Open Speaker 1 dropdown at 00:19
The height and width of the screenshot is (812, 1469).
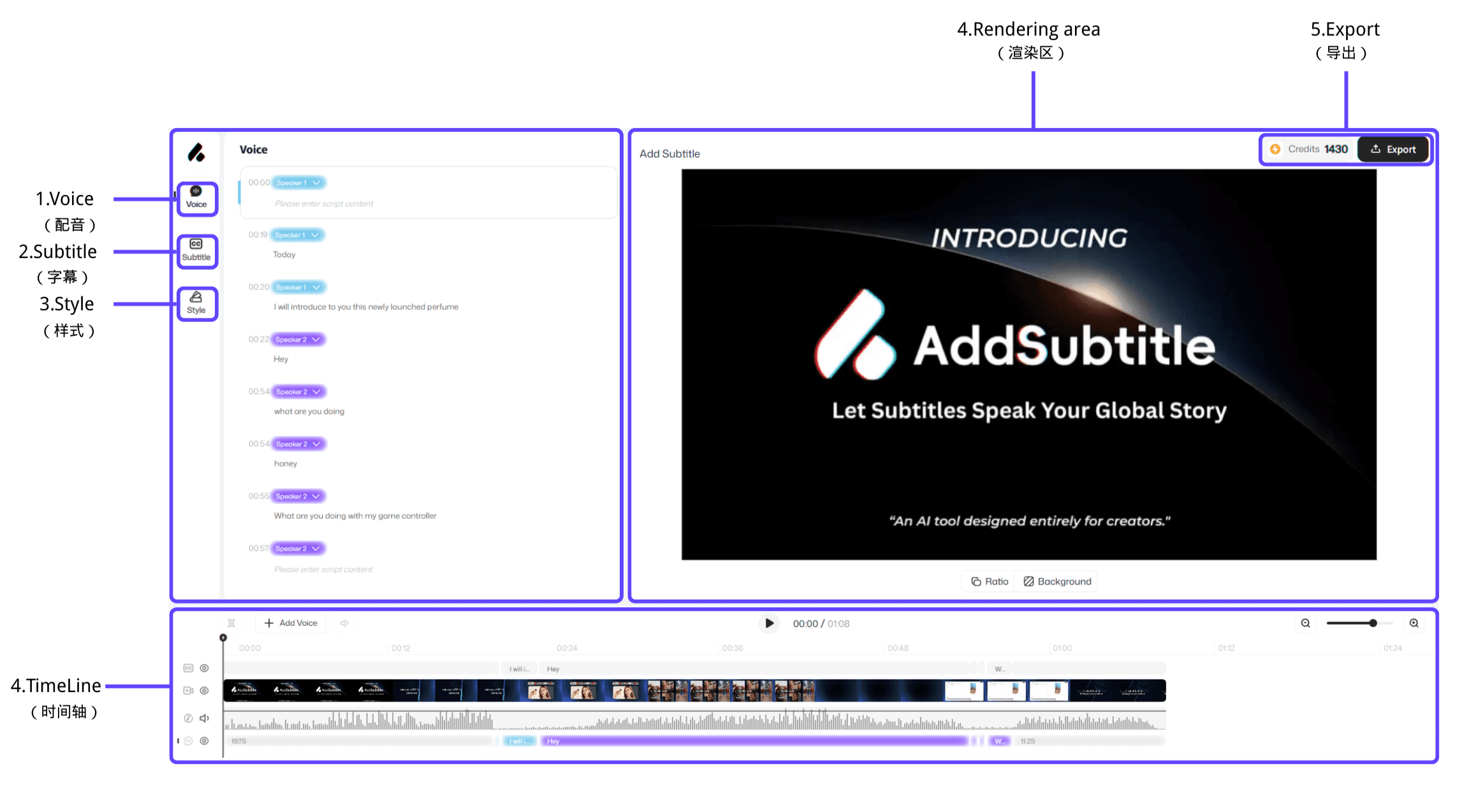point(298,235)
